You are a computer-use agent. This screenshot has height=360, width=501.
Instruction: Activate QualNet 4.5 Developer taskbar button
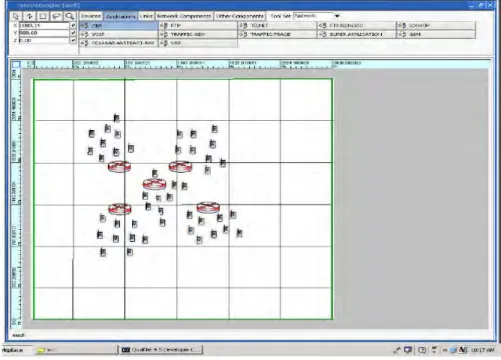tap(161, 350)
